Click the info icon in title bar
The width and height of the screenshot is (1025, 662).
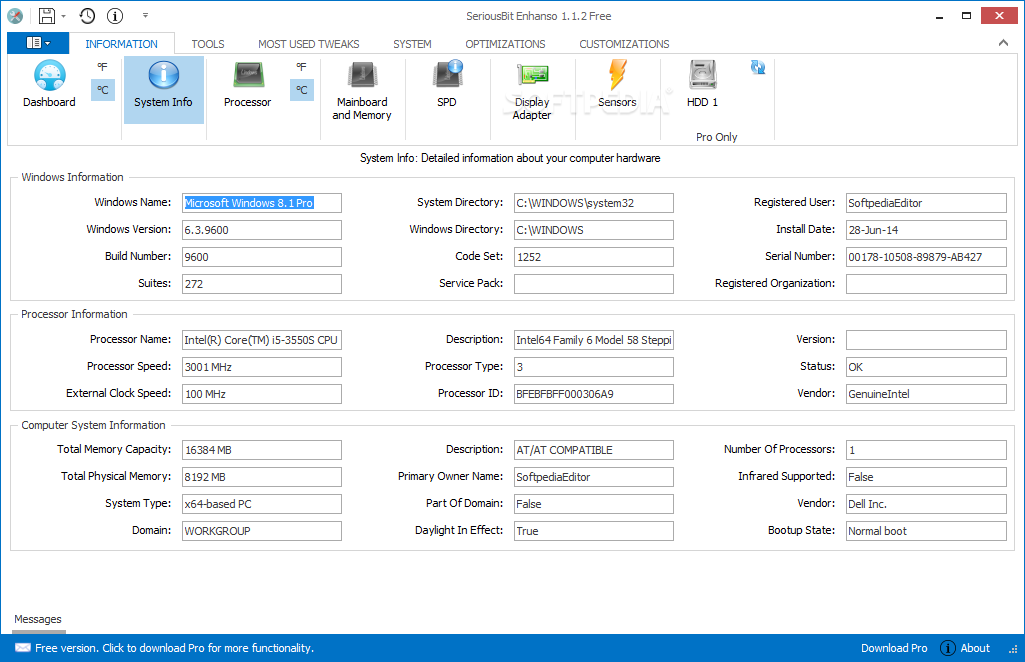[115, 16]
